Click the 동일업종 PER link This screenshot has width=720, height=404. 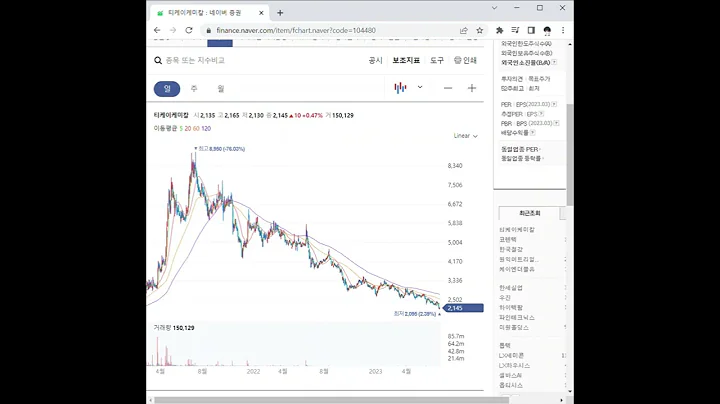click(x=520, y=149)
